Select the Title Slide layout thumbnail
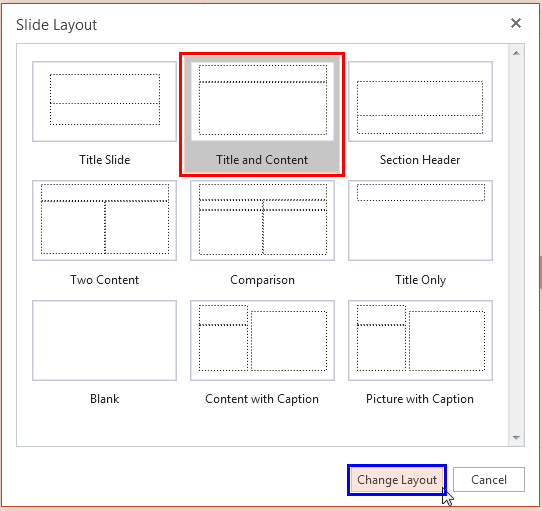The image size is (542, 511). [104, 101]
